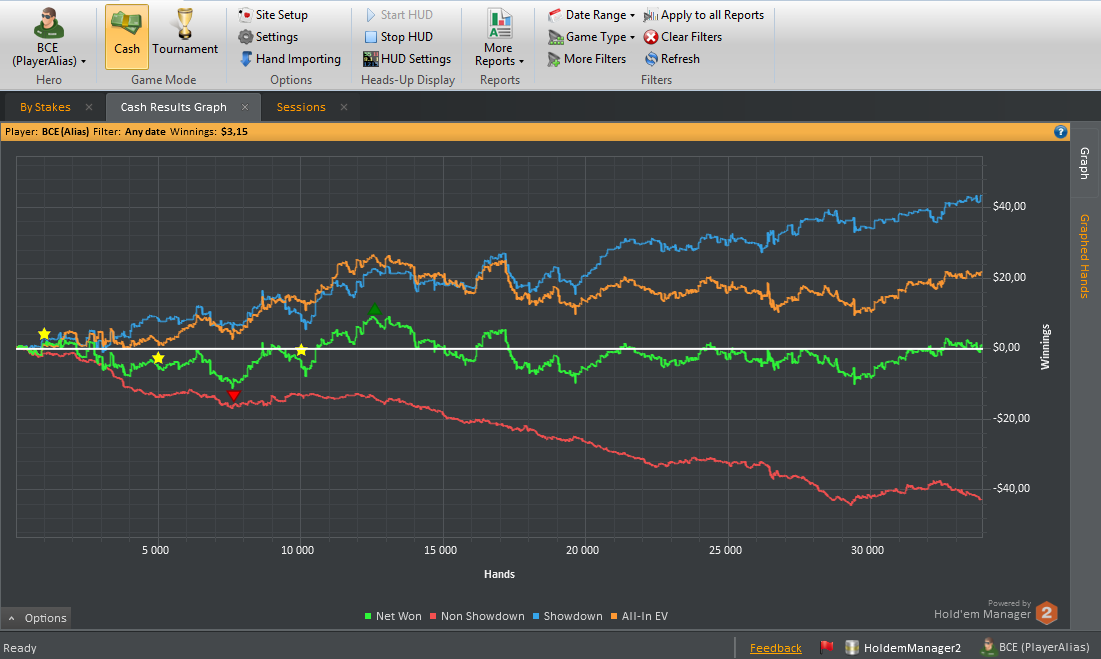Viewport: 1101px width, 659px height.
Task: Toggle Net Won line in legend
Action: pos(393,616)
